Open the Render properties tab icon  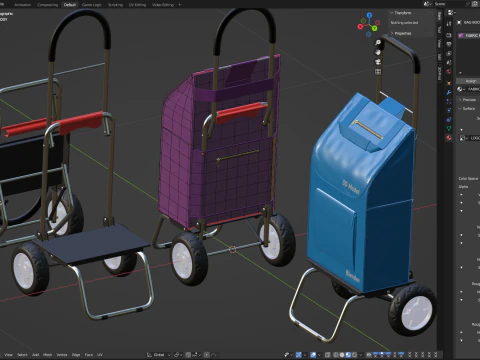[x=449, y=35]
